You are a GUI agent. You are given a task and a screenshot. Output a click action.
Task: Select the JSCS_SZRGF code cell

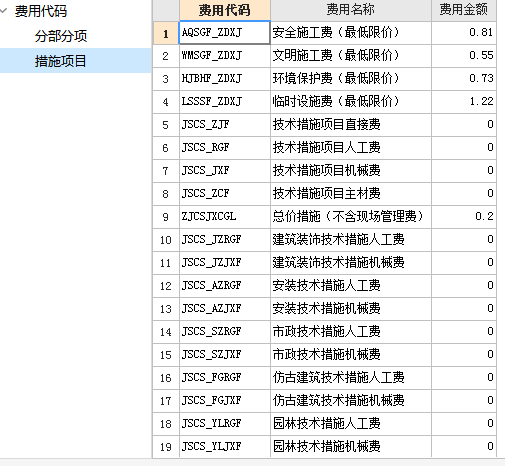(225, 332)
